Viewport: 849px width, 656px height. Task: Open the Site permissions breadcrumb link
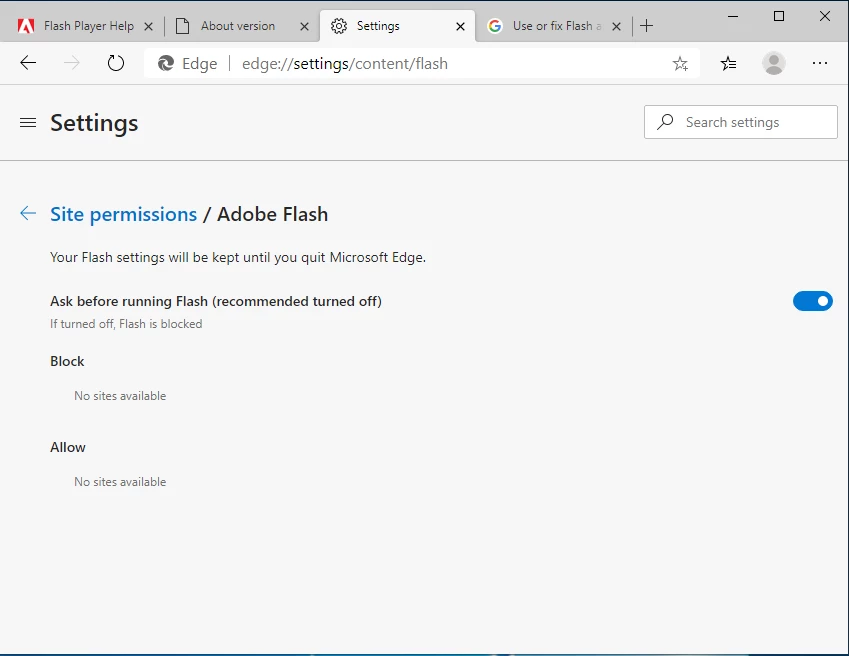(x=123, y=214)
